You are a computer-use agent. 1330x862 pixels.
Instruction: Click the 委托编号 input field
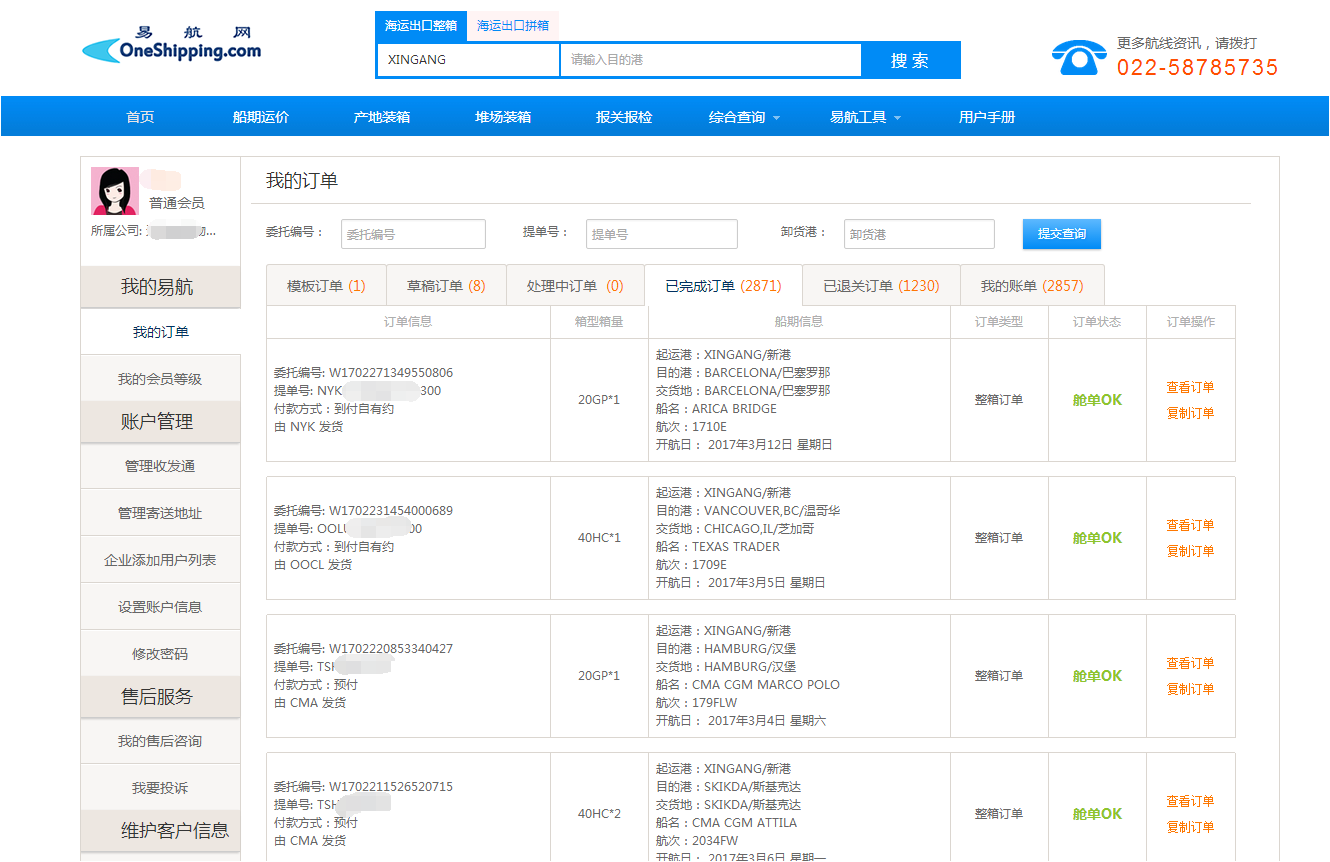[x=413, y=234]
